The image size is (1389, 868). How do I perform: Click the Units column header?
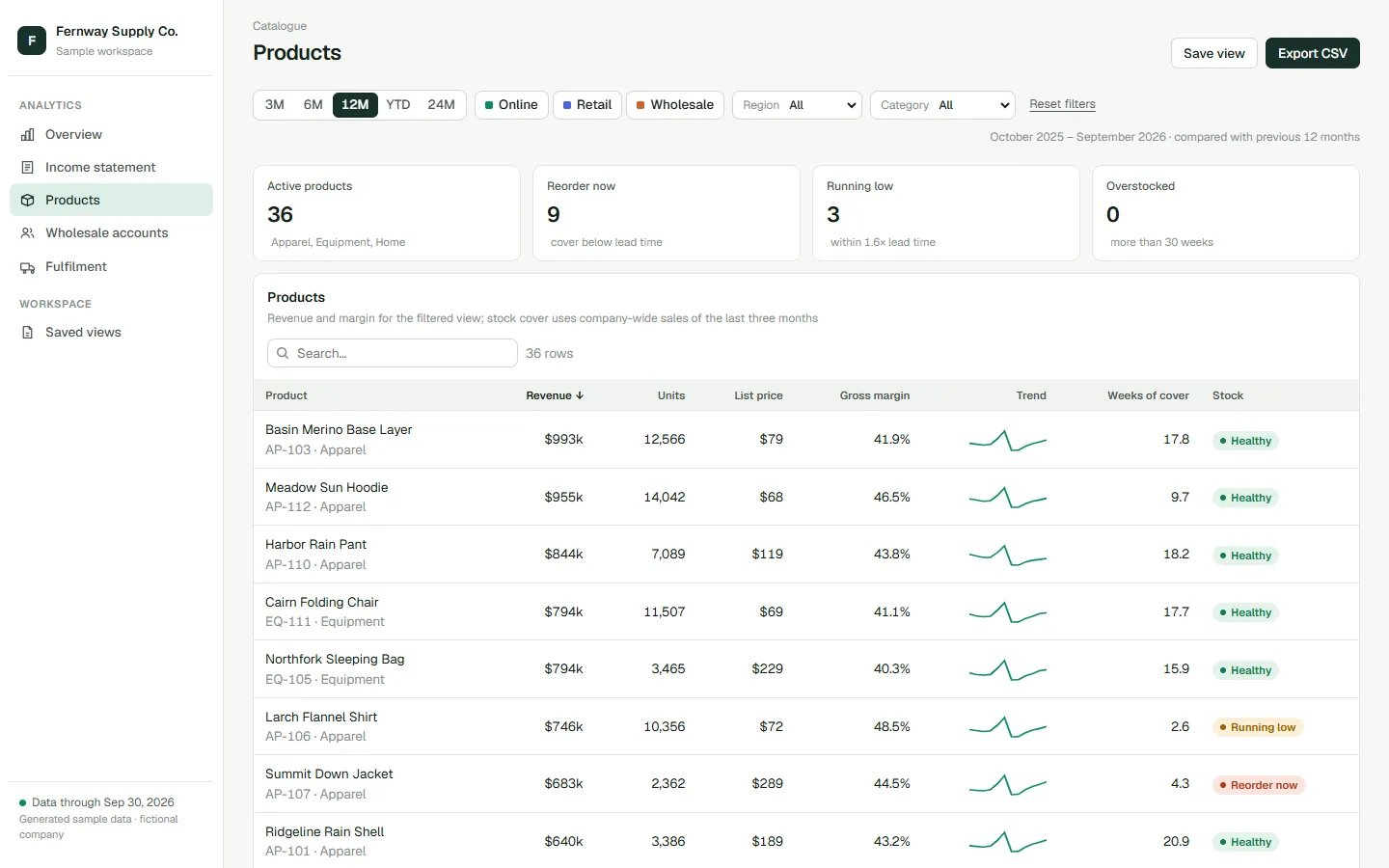(671, 395)
